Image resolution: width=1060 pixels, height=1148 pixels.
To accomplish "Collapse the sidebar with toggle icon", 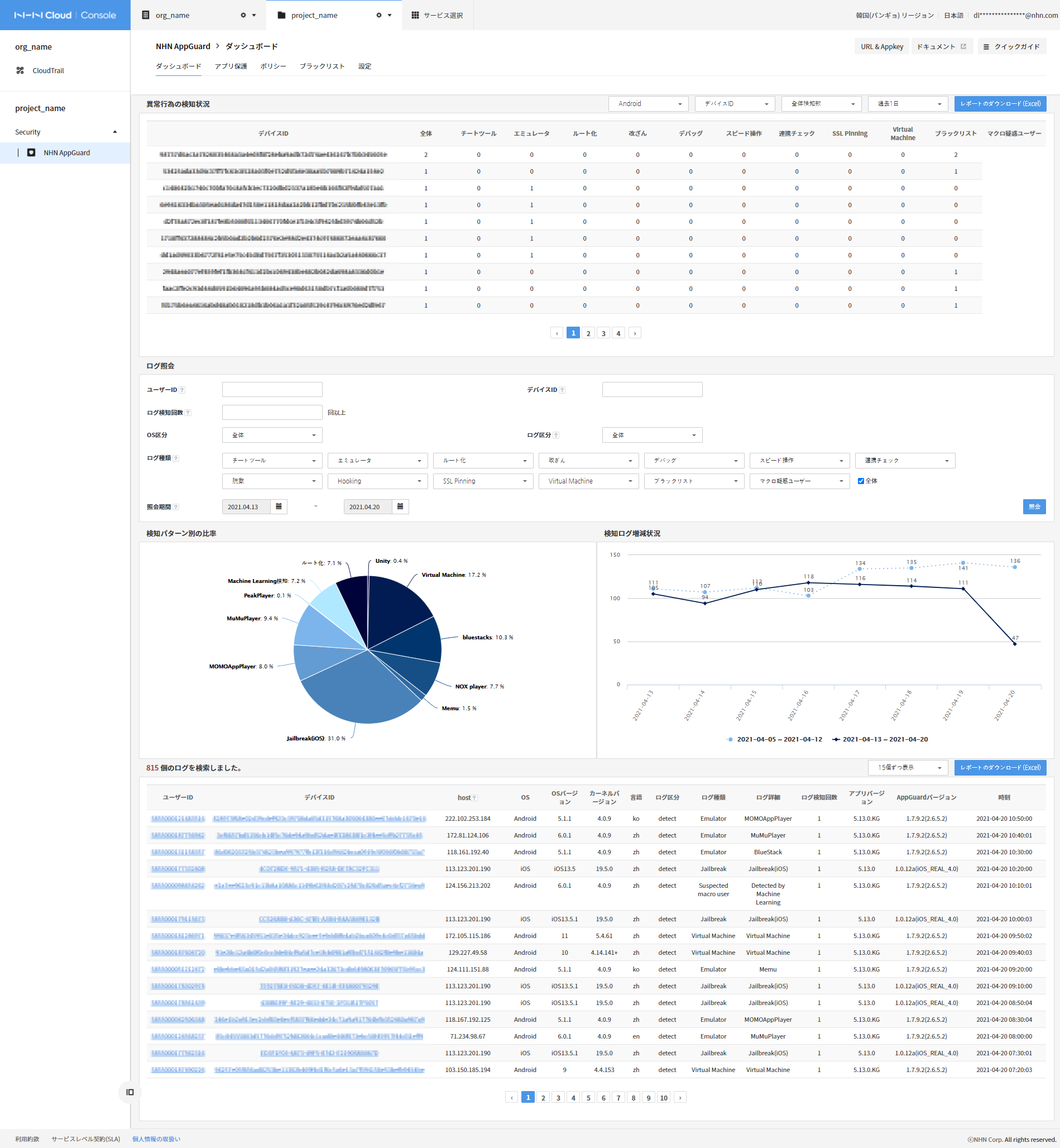I will [129, 1092].
